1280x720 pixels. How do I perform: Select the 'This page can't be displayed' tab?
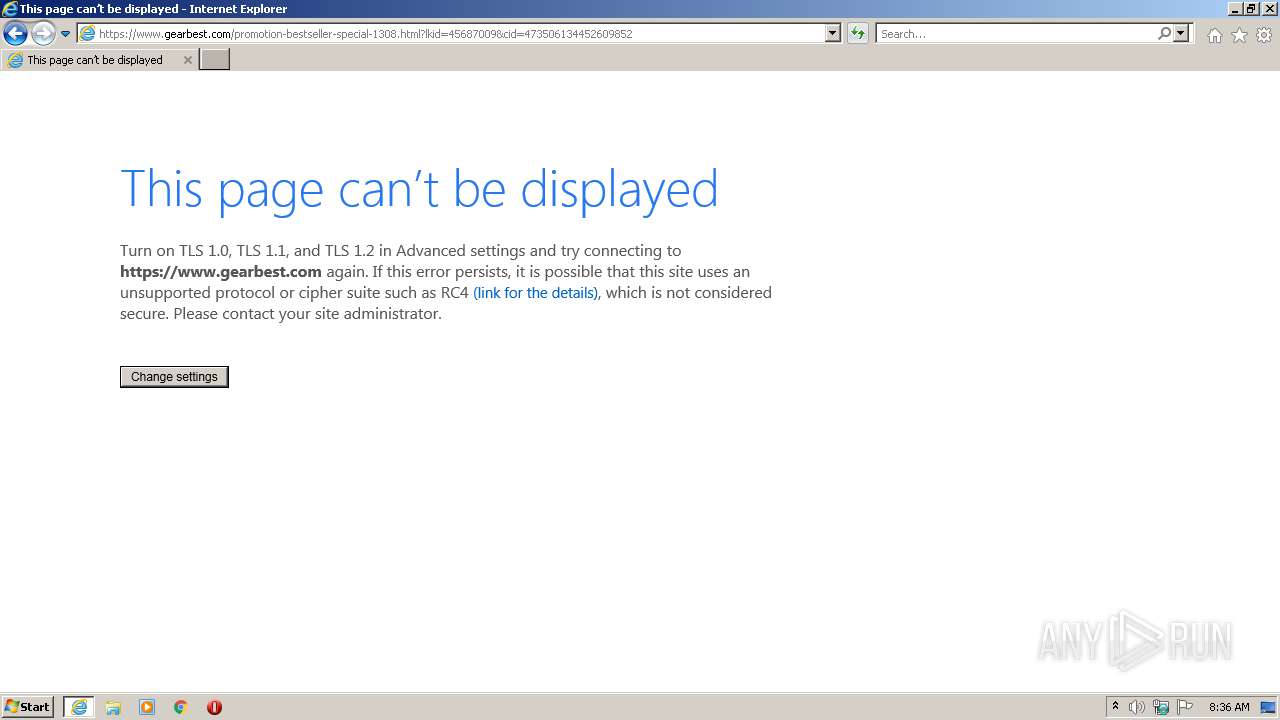pyautogui.click(x=100, y=60)
